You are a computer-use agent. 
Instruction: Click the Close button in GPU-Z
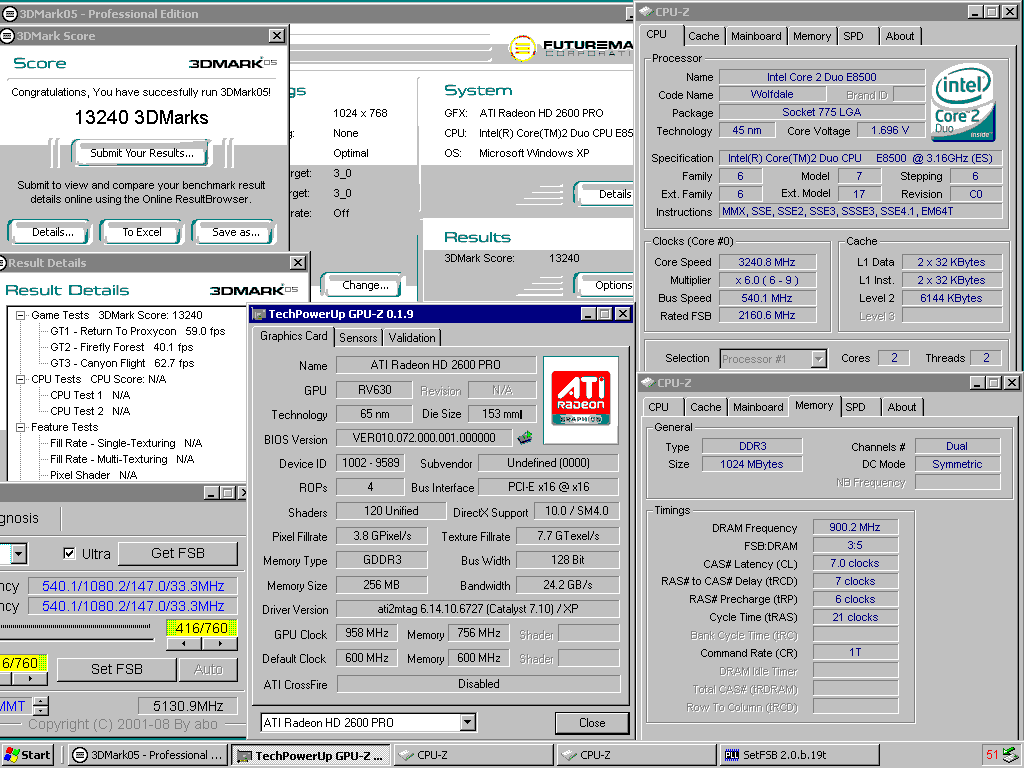pos(592,723)
